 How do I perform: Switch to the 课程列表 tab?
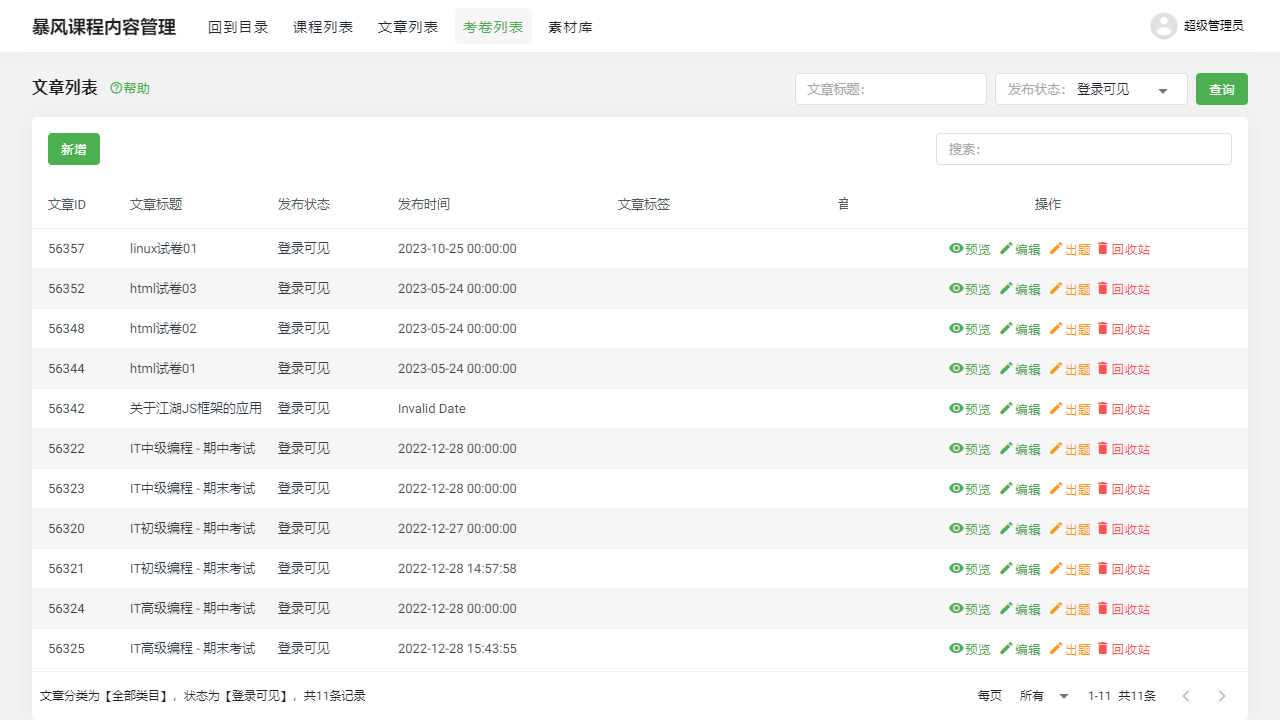pyautogui.click(x=322, y=26)
